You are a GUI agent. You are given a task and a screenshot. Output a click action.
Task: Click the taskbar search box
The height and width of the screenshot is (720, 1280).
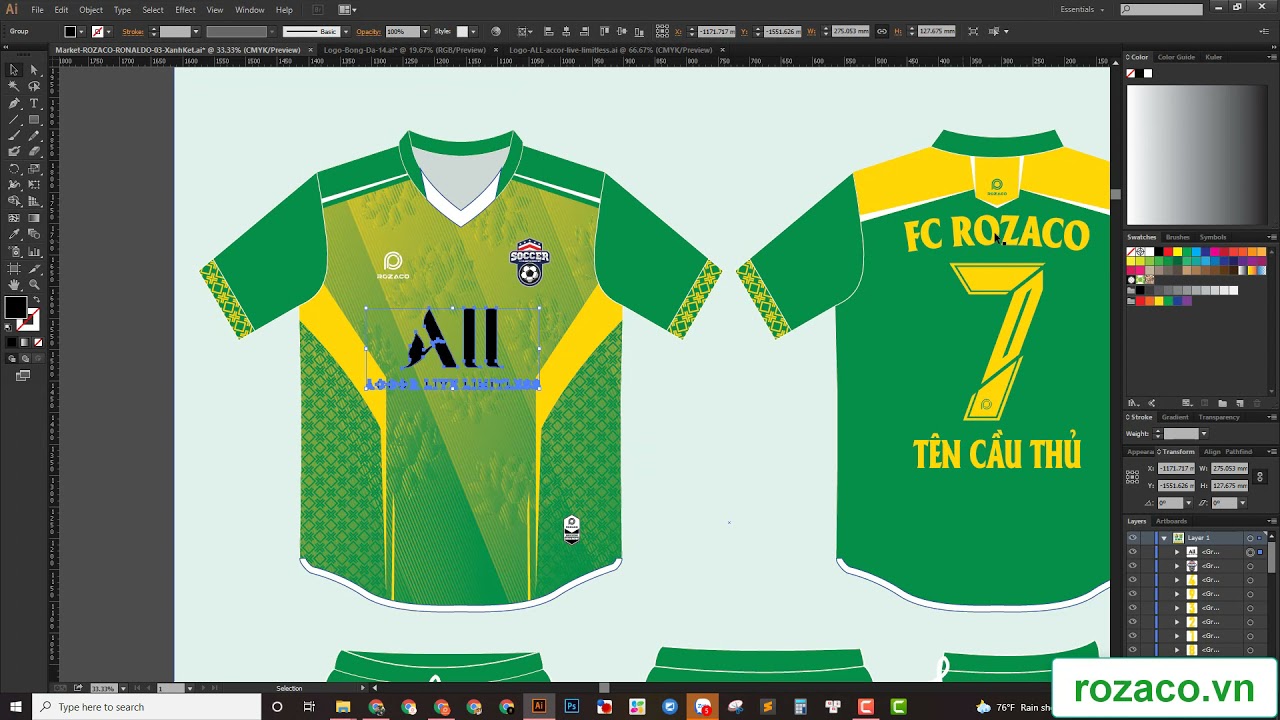point(148,706)
